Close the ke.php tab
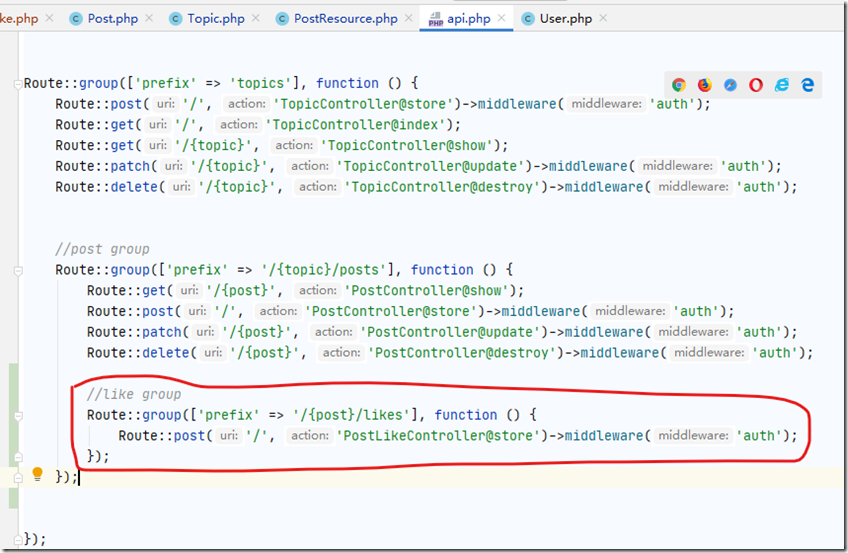The image size is (848, 553). coord(49,18)
